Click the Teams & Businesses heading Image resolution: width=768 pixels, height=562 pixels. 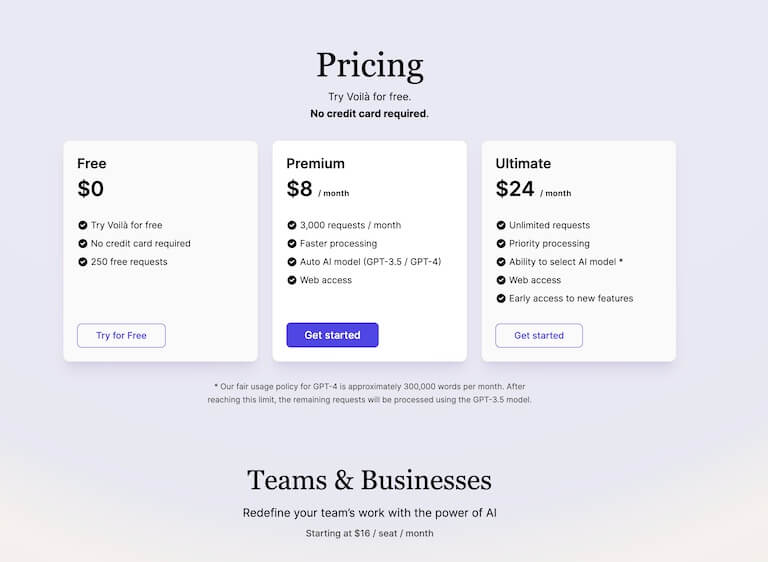[x=369, y=480]
